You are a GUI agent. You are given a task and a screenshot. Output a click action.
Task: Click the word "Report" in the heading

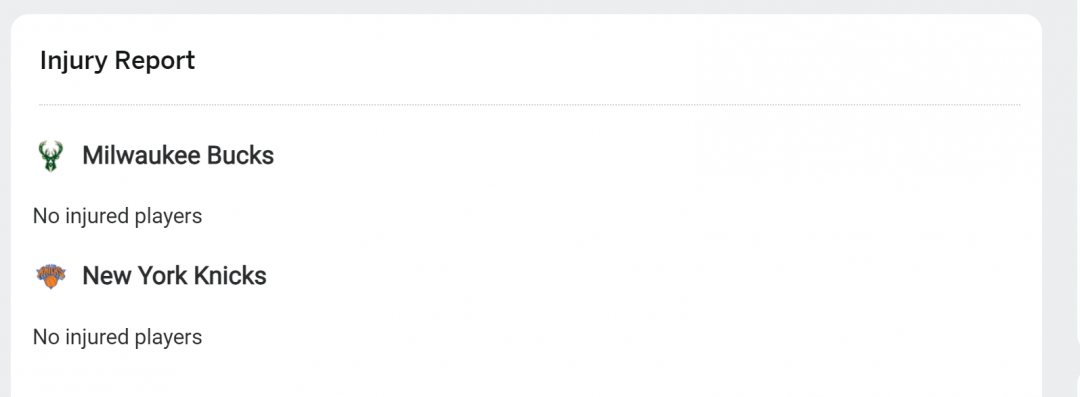(155, 61)
